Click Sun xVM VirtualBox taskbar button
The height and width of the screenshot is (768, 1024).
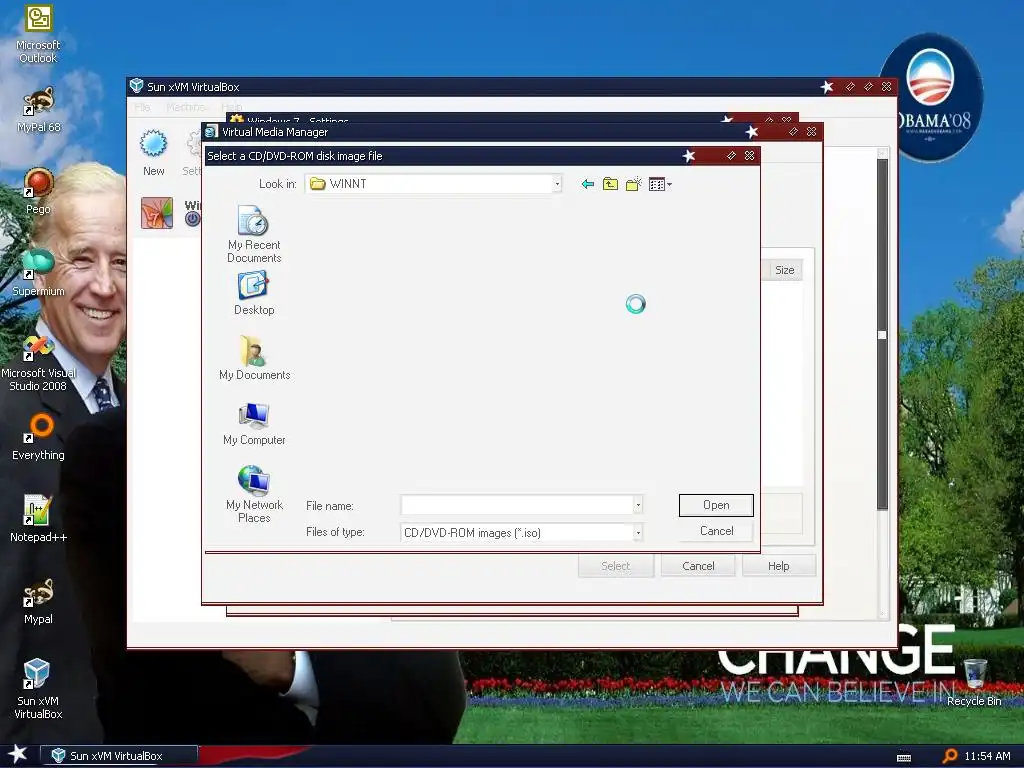tap(119, 756)
